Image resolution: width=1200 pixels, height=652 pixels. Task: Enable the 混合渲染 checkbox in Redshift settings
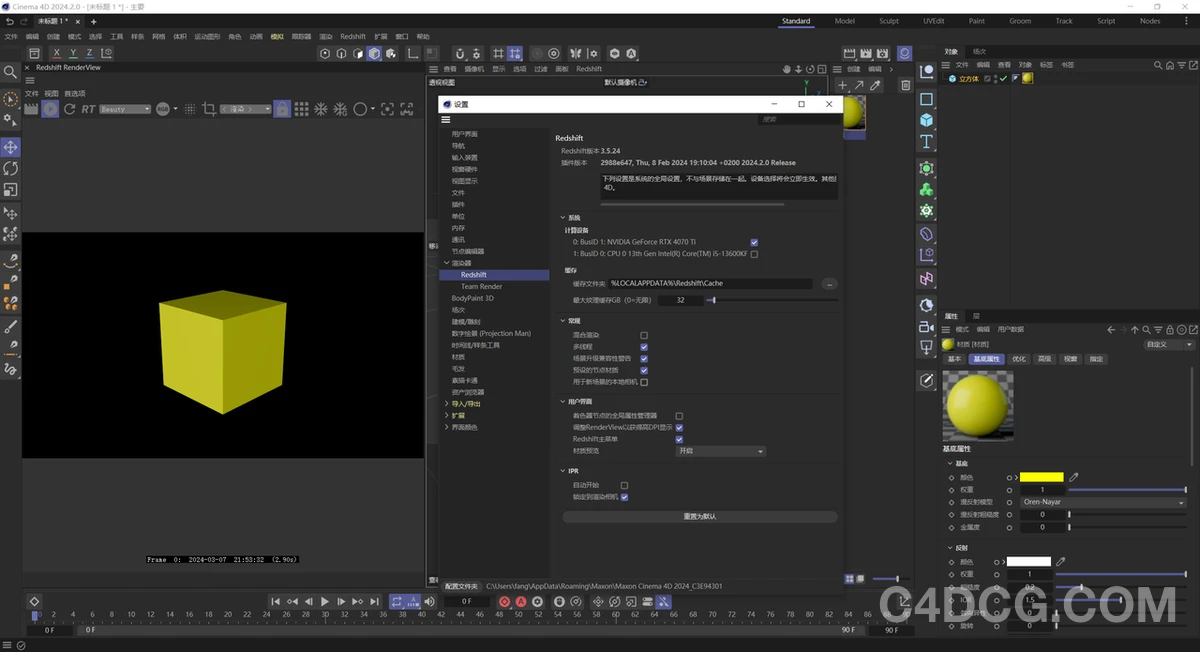644,336
